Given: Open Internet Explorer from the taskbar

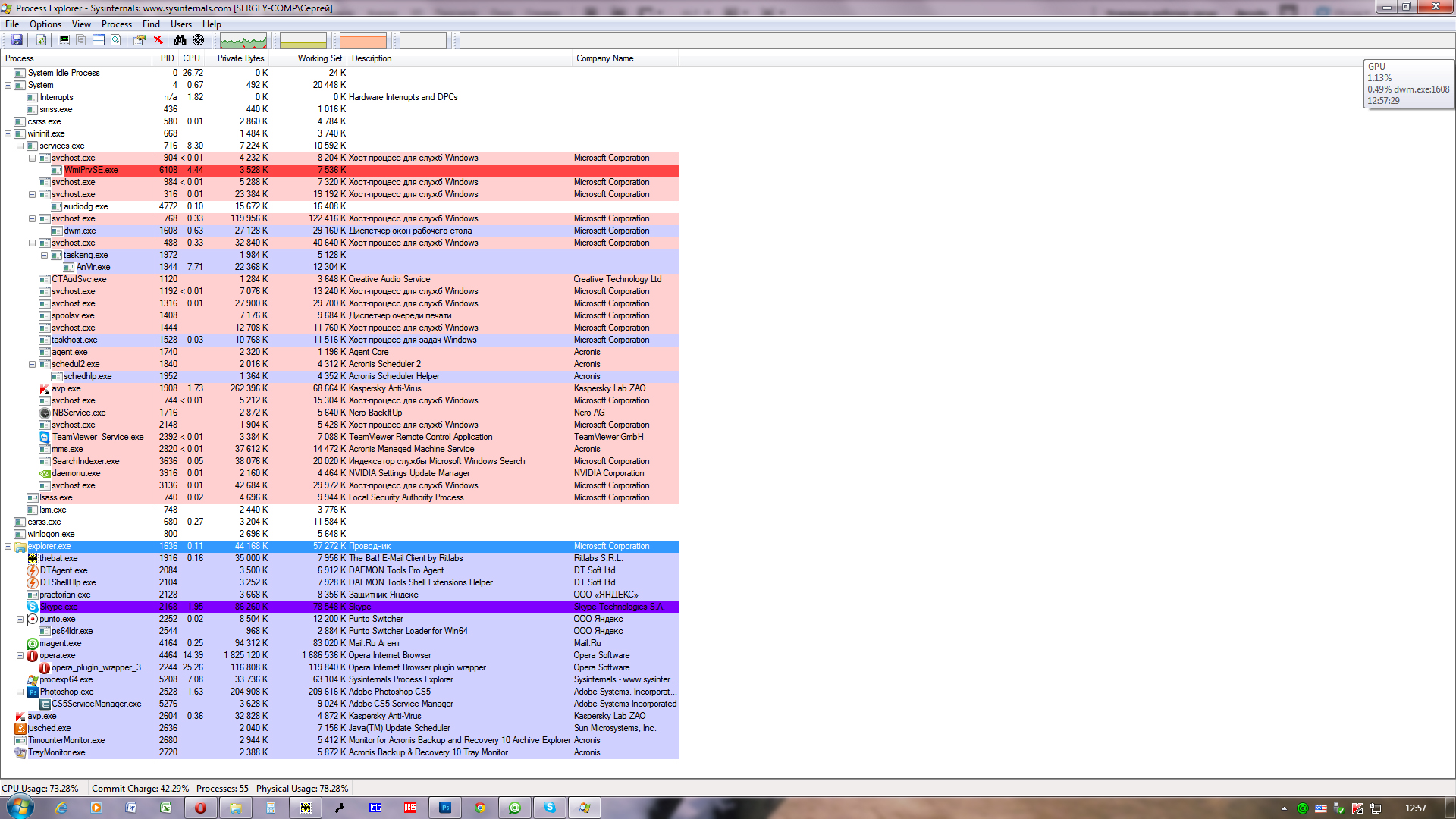Looking at the screenshot, I should tap(62, 808).
